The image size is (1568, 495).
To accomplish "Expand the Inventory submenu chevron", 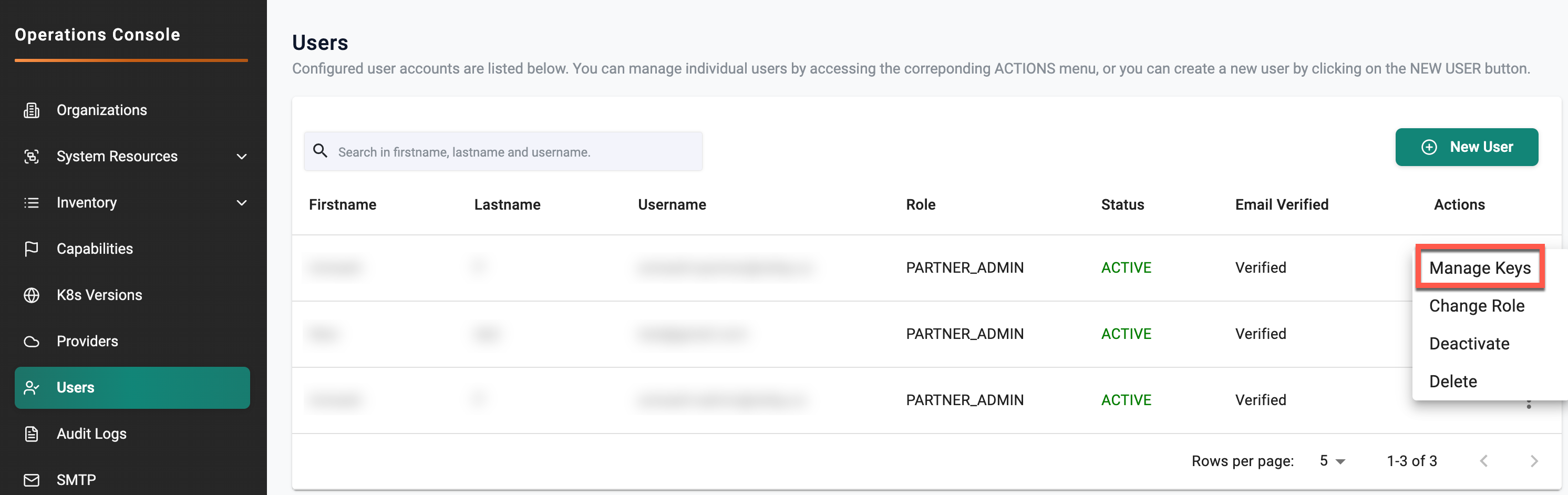I will (242, 203).
